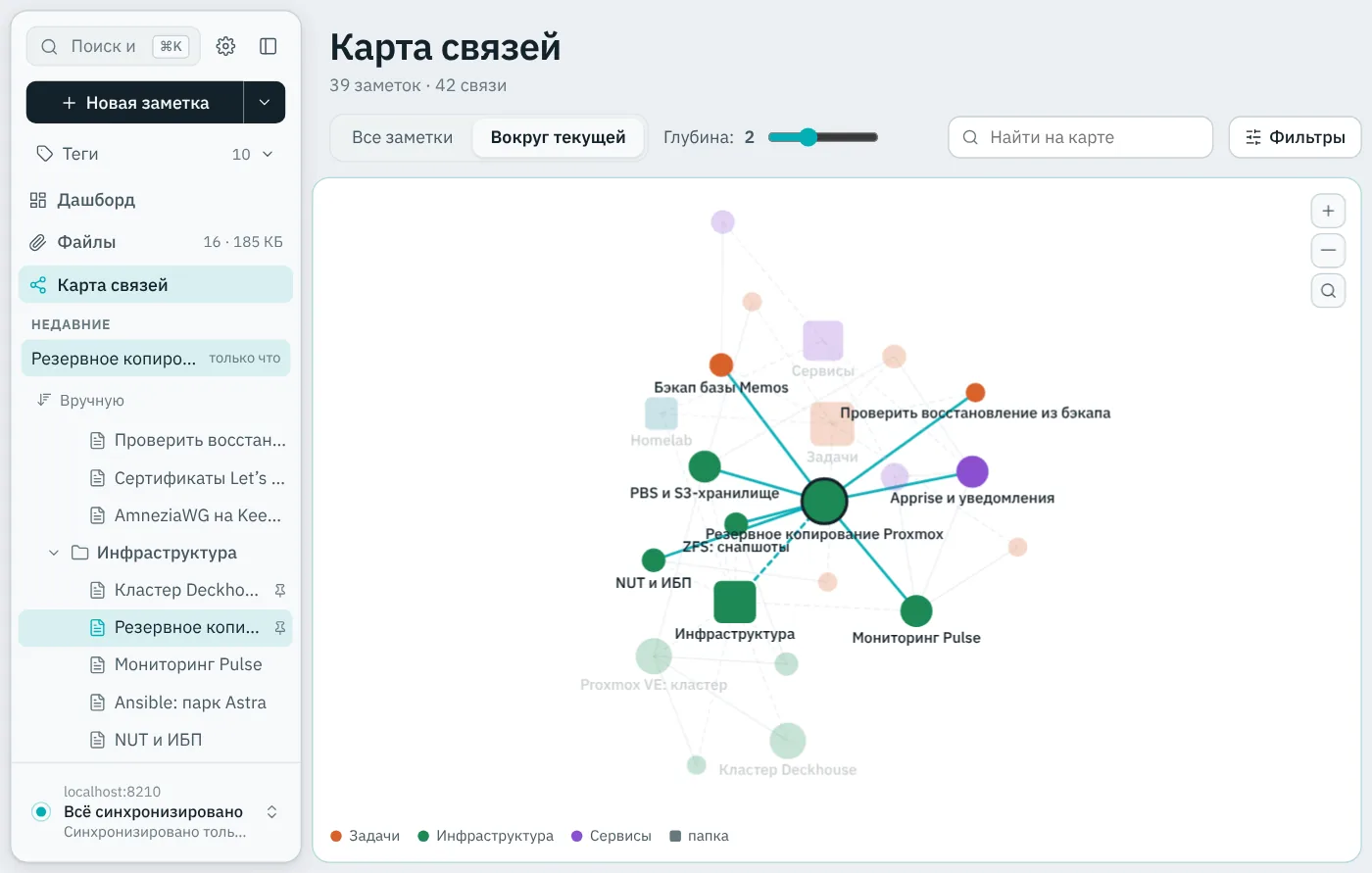Open the Фильтры button
The width and height of the screenshot is (1372, 873).
[x=1295, y=137]
